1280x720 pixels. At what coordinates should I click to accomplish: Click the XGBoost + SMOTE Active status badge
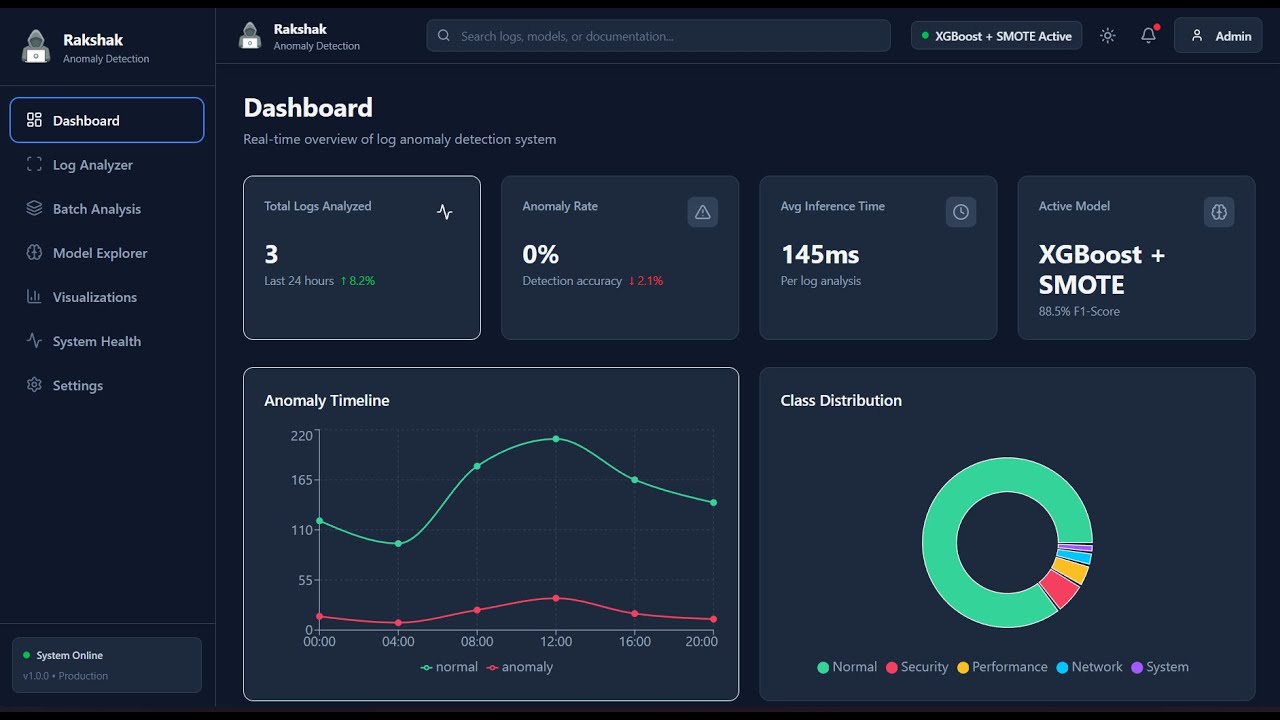click(996, 36)
